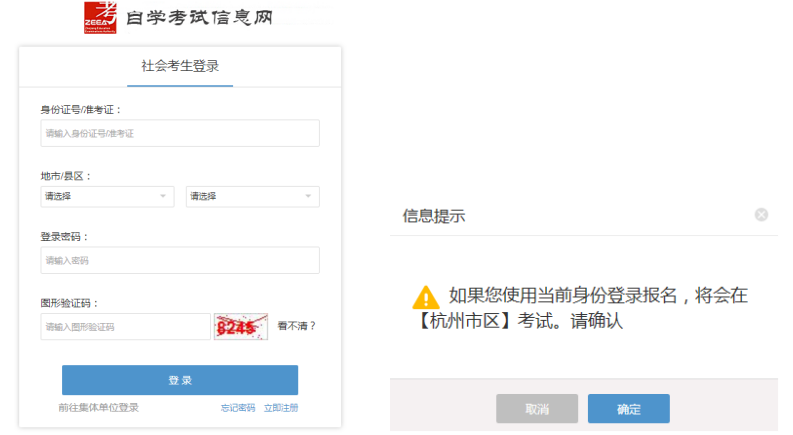Viewport: 793px width, 435px height.
Task: Select the 社会考生登录 tab
Action: (180, 66)
